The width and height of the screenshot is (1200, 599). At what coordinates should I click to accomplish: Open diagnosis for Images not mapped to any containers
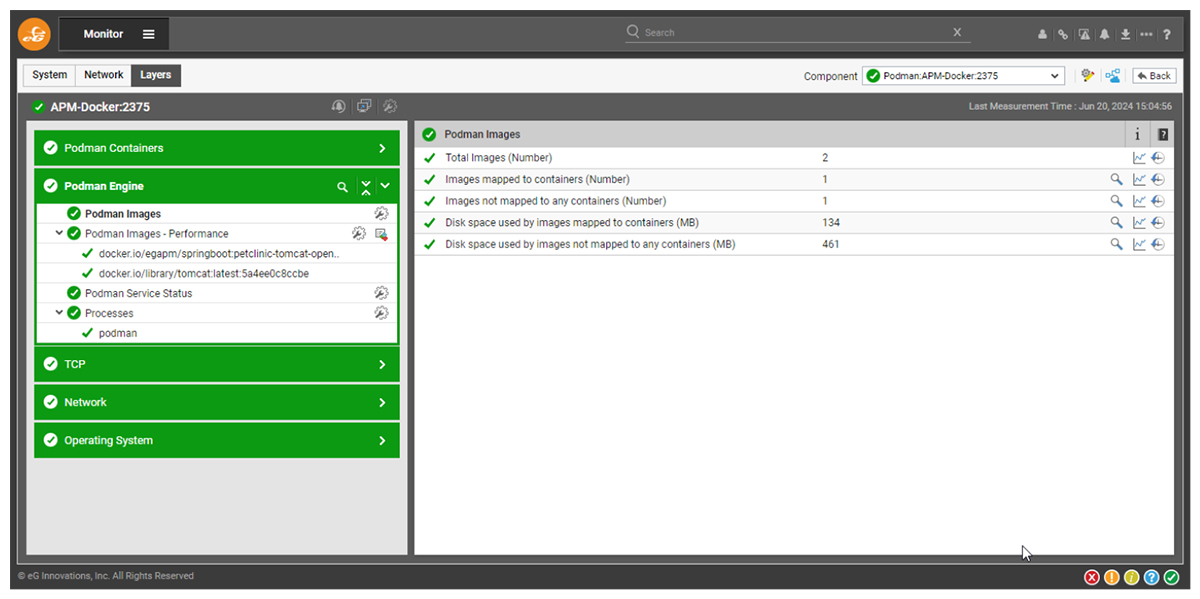(1116, 201)
